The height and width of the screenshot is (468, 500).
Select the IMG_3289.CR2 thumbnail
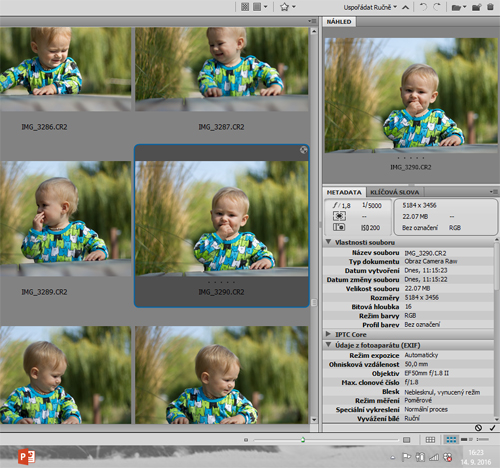point(66,218)
